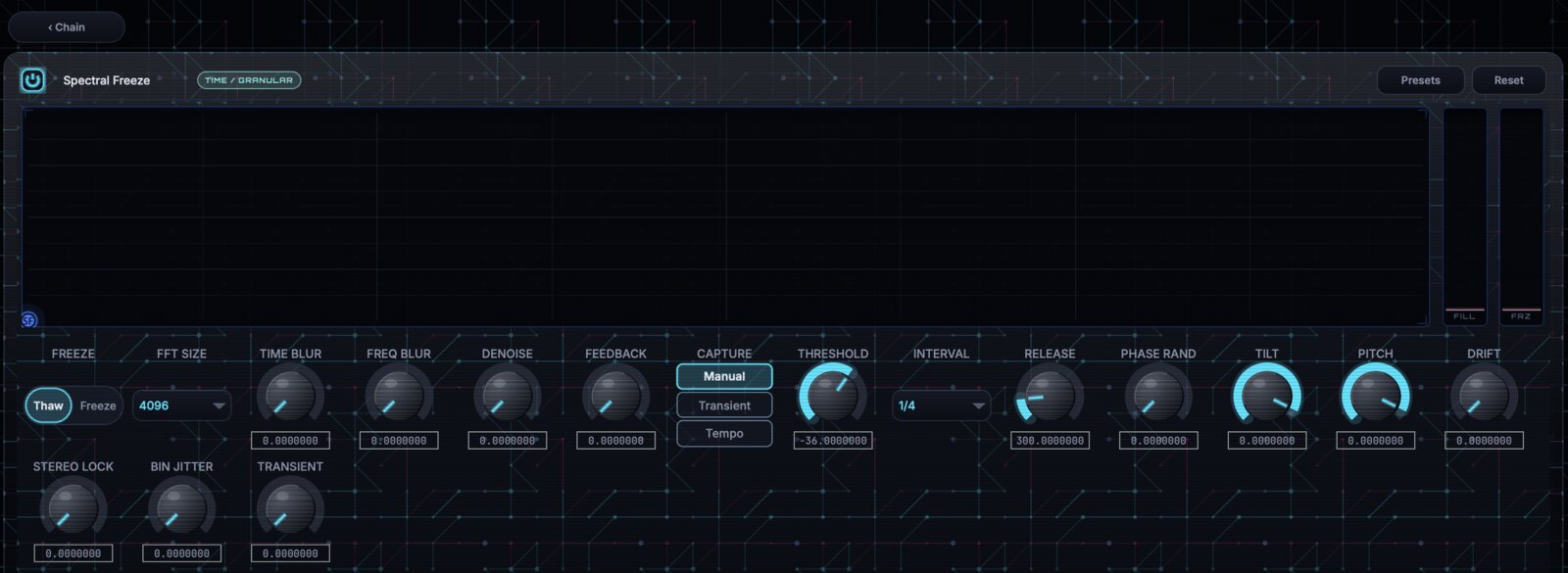1568x573 pixels.
Task: Toggle the Spectral Freeze power button
Action: tap(32, 80)
